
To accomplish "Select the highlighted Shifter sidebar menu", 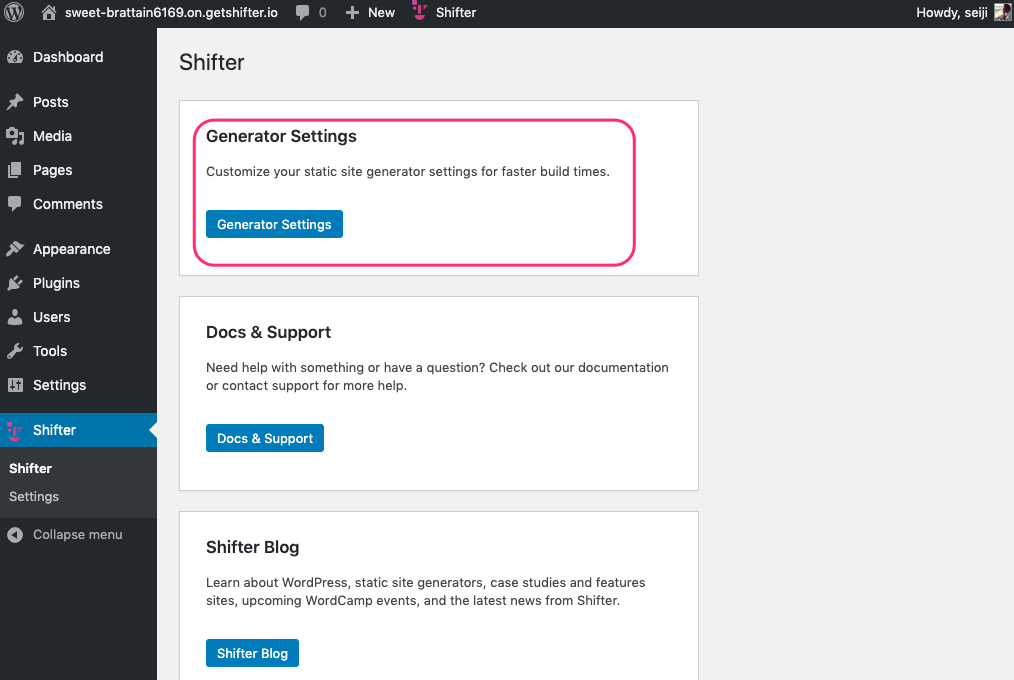I will (78, 430).
